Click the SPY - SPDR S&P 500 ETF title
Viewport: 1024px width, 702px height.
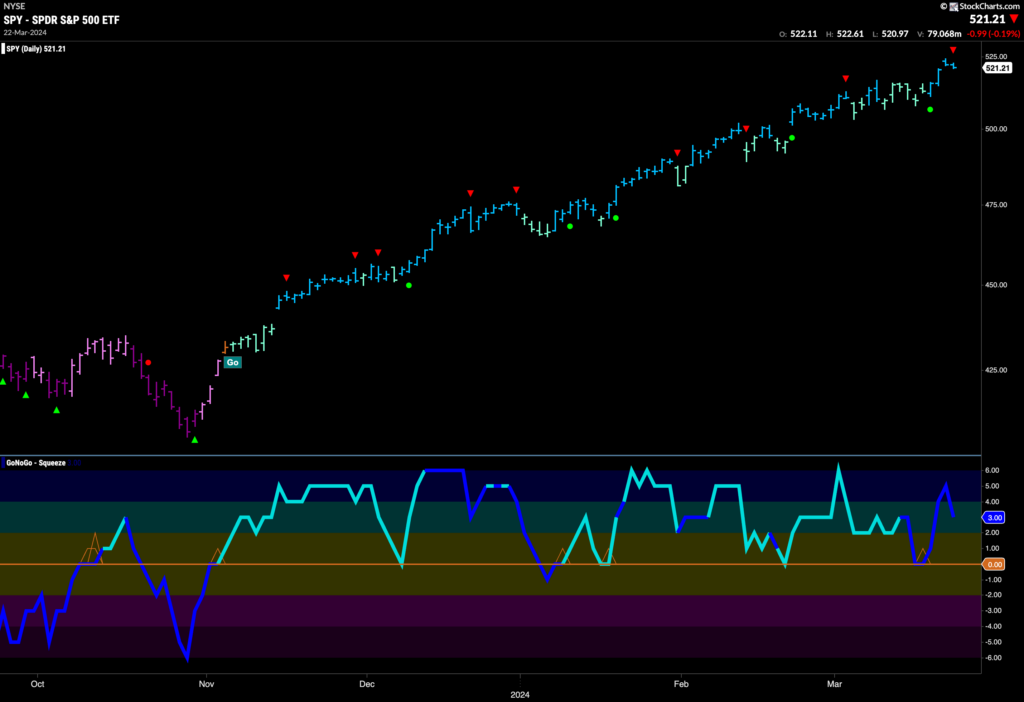tap(61, 20)
